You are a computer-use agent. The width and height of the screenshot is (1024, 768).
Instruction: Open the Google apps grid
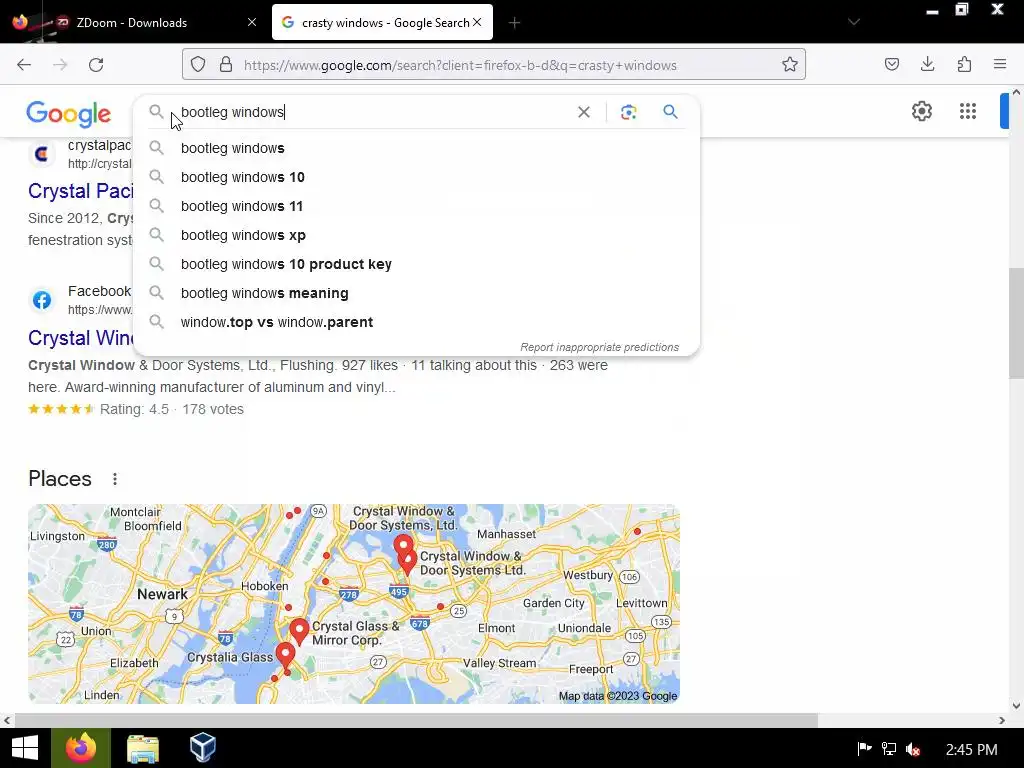(x=968, y=111)
